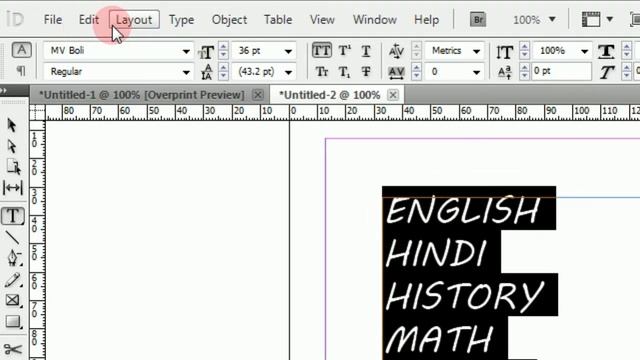Select the Rectangle Frame tool
This screenshot has width=640, height=360.
point(13,300)
